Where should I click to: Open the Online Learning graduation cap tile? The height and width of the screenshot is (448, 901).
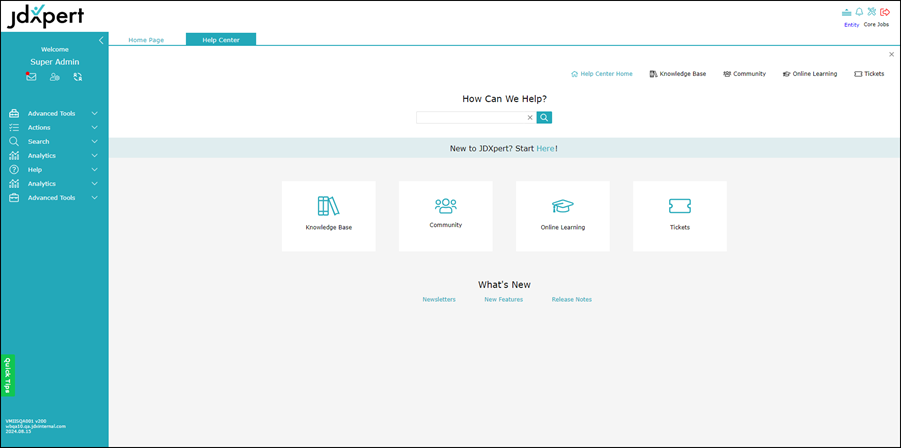click(x=562, y=215)
